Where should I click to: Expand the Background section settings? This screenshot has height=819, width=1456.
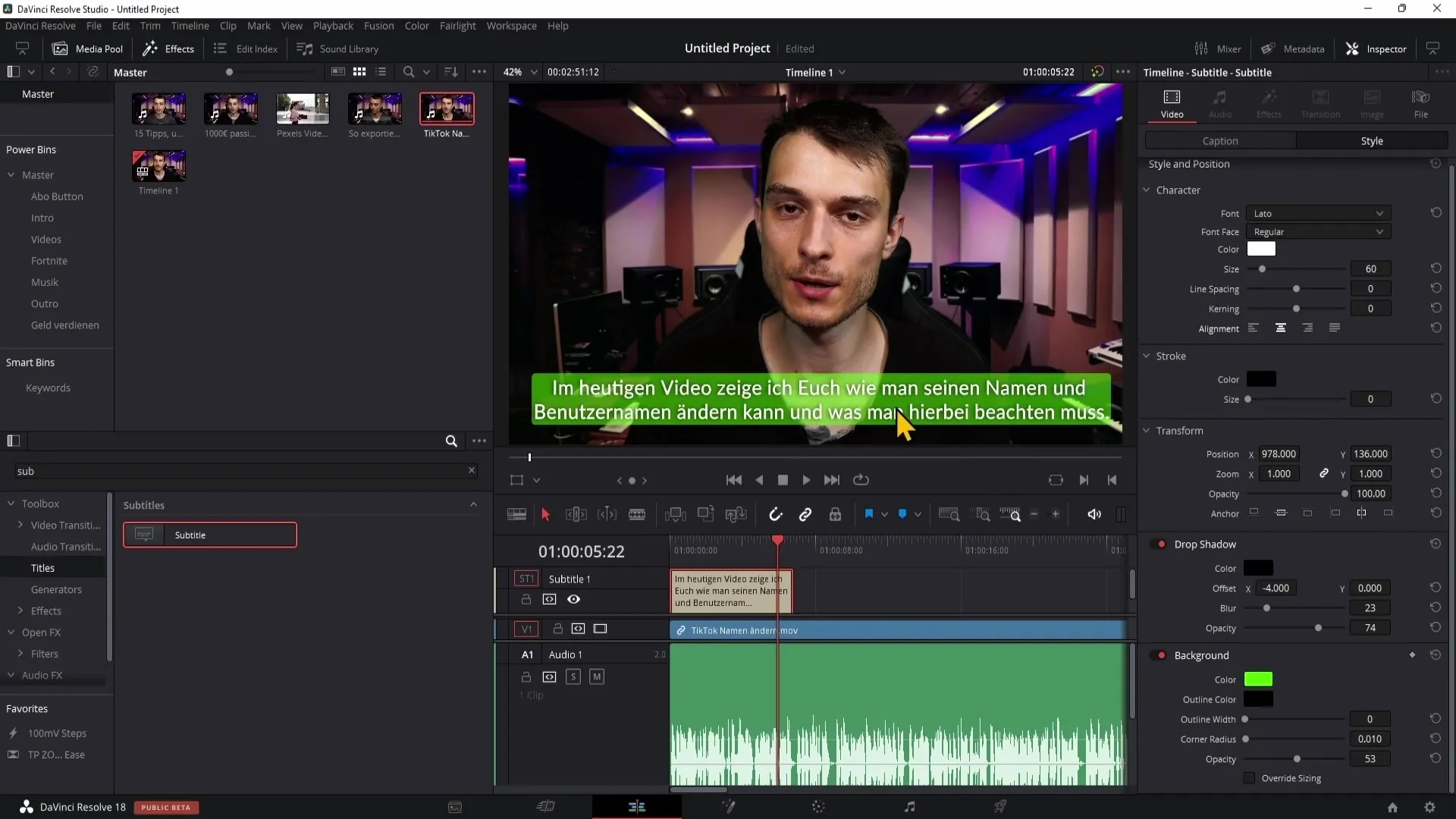click(x=1201, y=655)
